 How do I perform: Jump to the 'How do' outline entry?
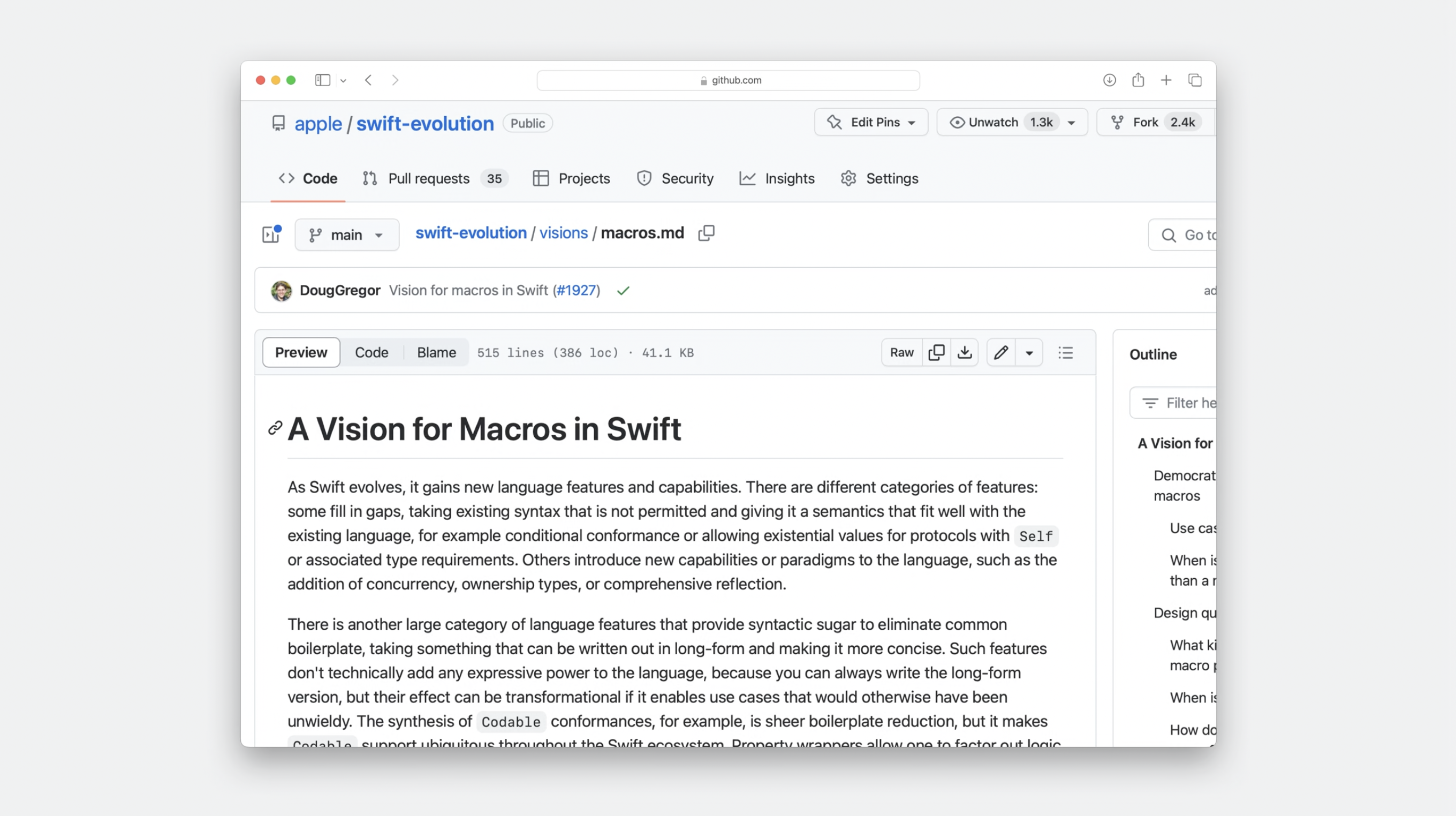1193,729
